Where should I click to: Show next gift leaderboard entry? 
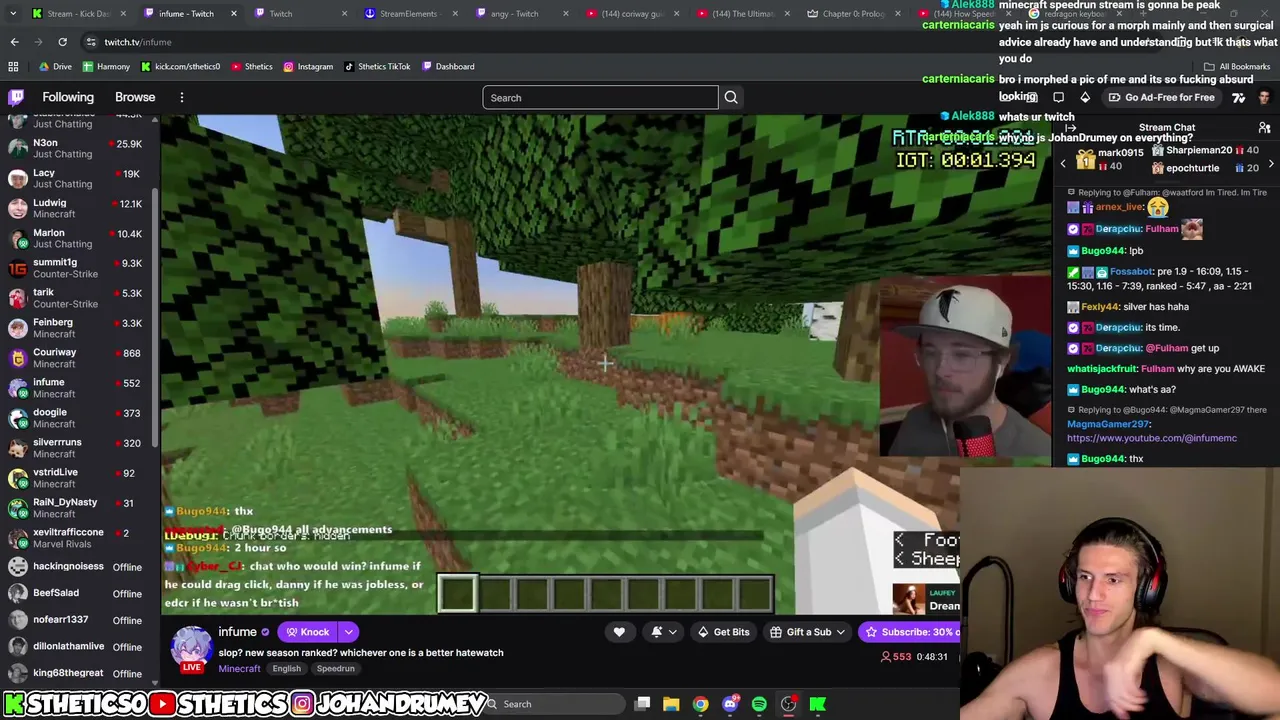(1271, 163)
